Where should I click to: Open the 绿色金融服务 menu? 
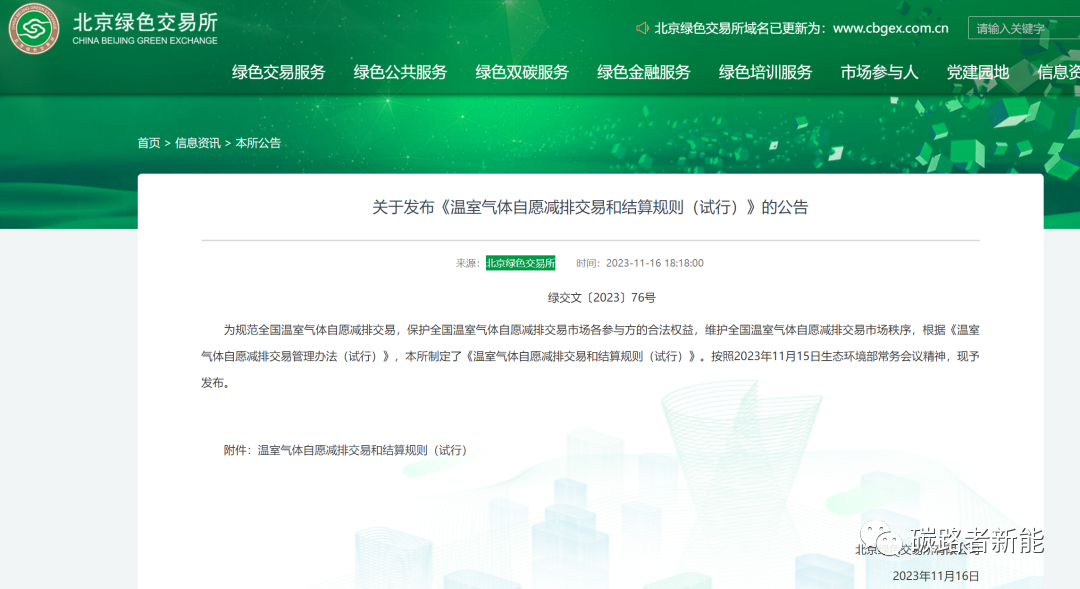pos(643,72)
